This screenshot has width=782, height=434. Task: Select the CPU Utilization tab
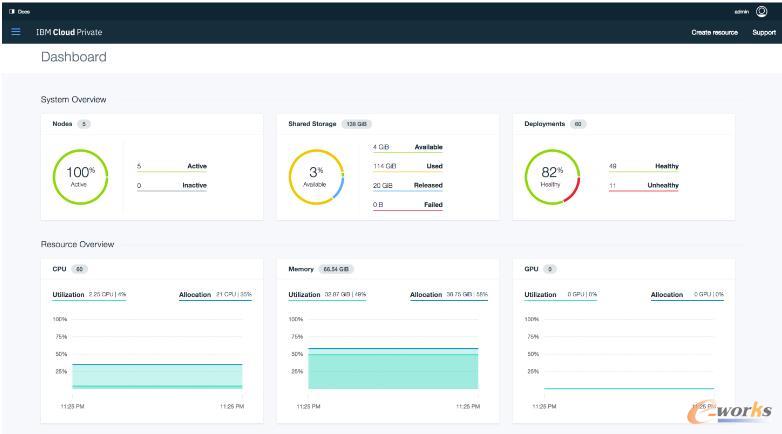point(67,295)
